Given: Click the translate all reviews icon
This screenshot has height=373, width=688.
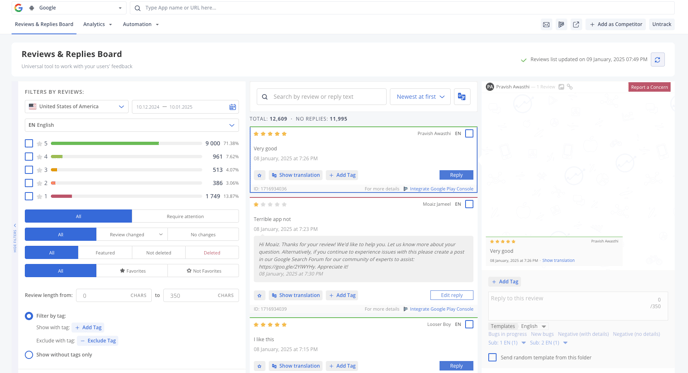Looking at the screenshot, I should (x=462, y=97).
